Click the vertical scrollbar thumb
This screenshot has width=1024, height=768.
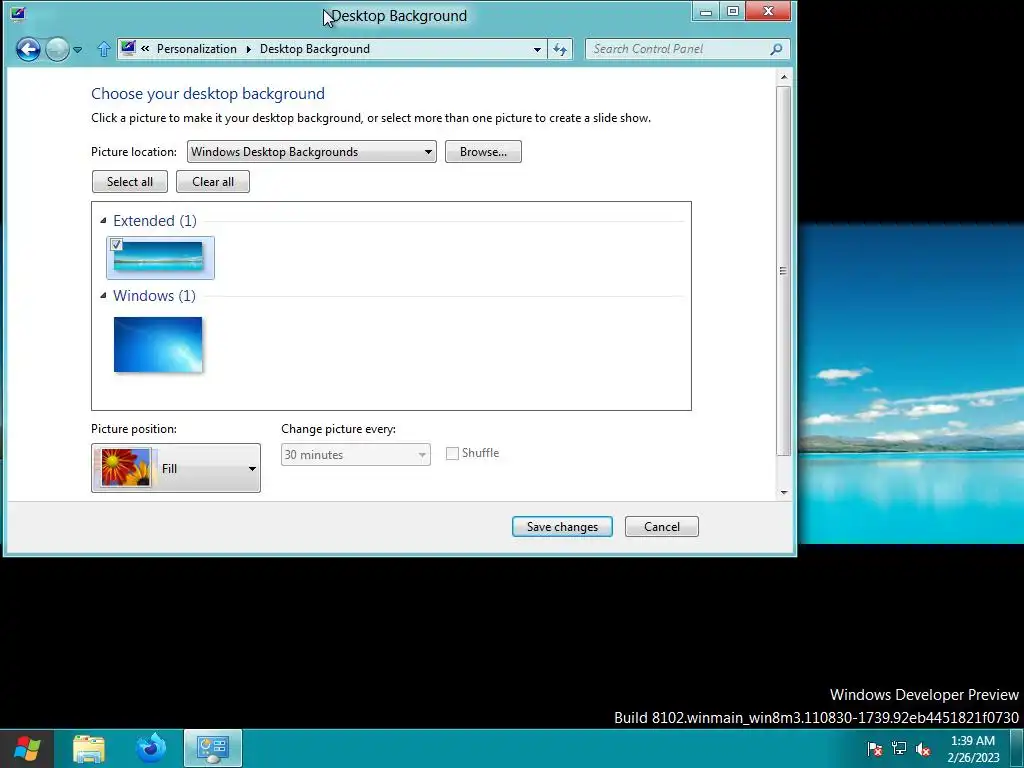click(x=784, y=271)
